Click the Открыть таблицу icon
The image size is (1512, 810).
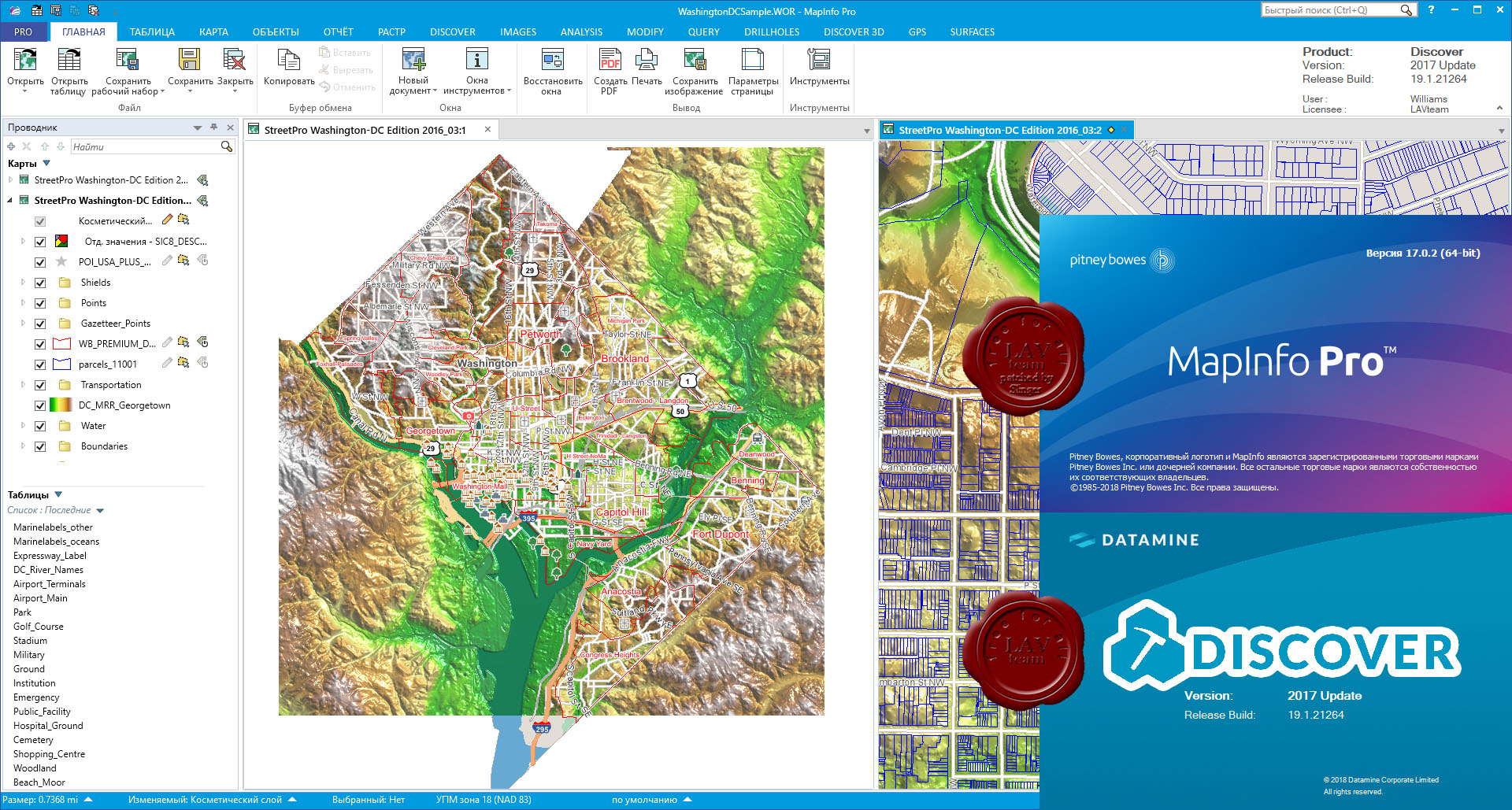click(69, 59)
